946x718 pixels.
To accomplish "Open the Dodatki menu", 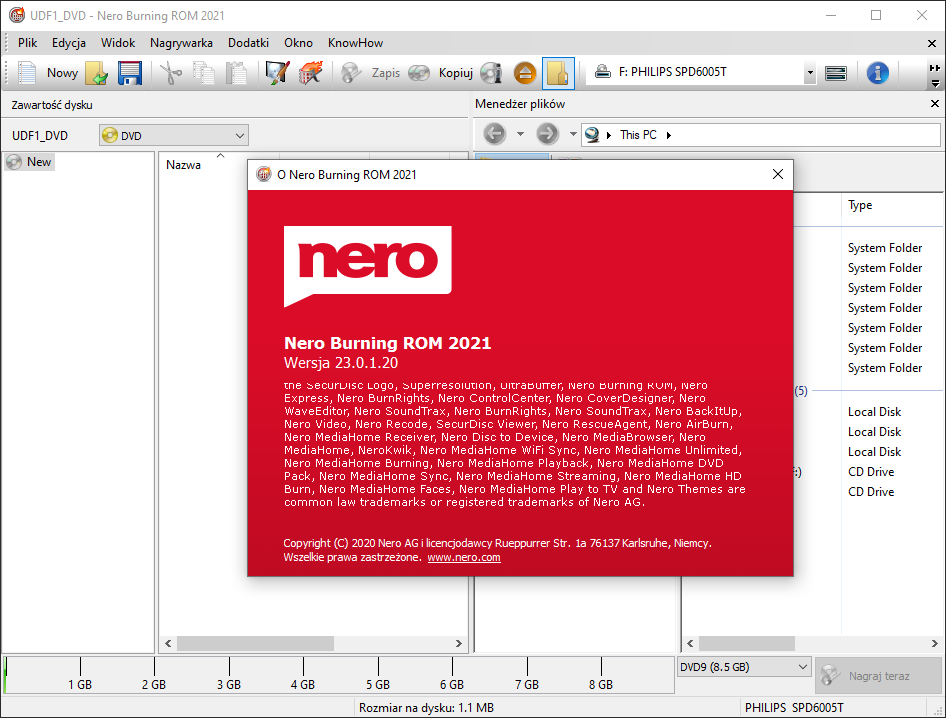I will pos(249,43).
